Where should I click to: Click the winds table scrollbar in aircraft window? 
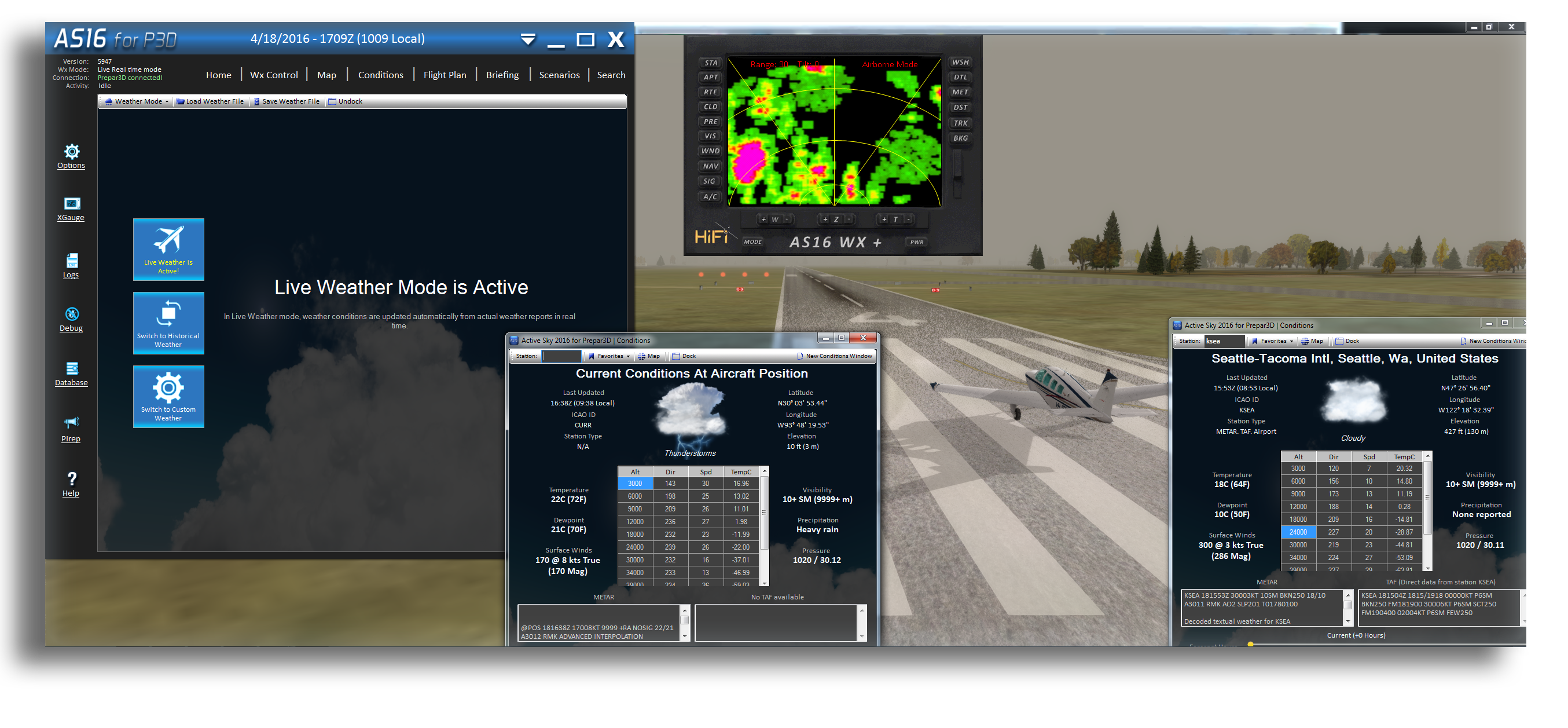coord(765,527)
